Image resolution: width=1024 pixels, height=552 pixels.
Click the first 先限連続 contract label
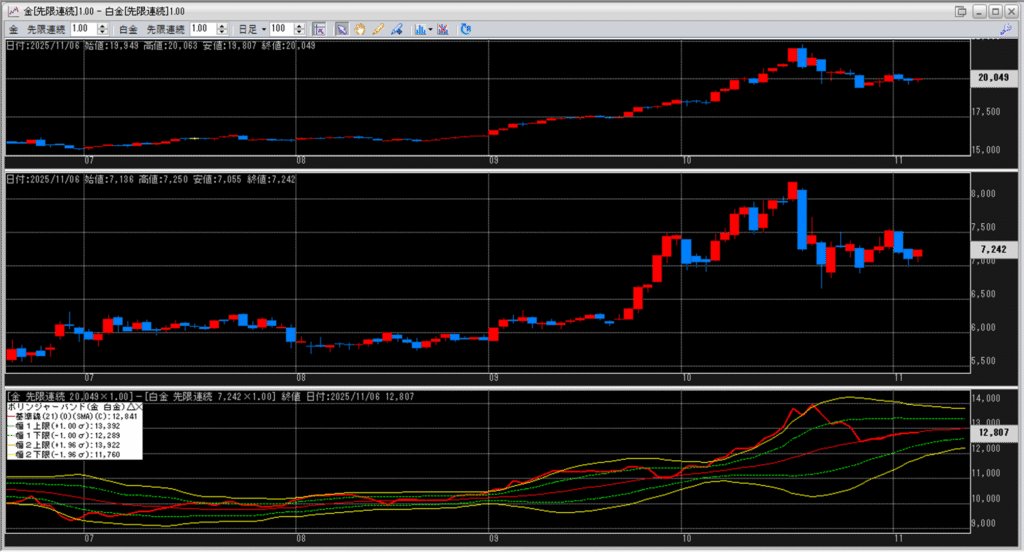pos(47,29)
